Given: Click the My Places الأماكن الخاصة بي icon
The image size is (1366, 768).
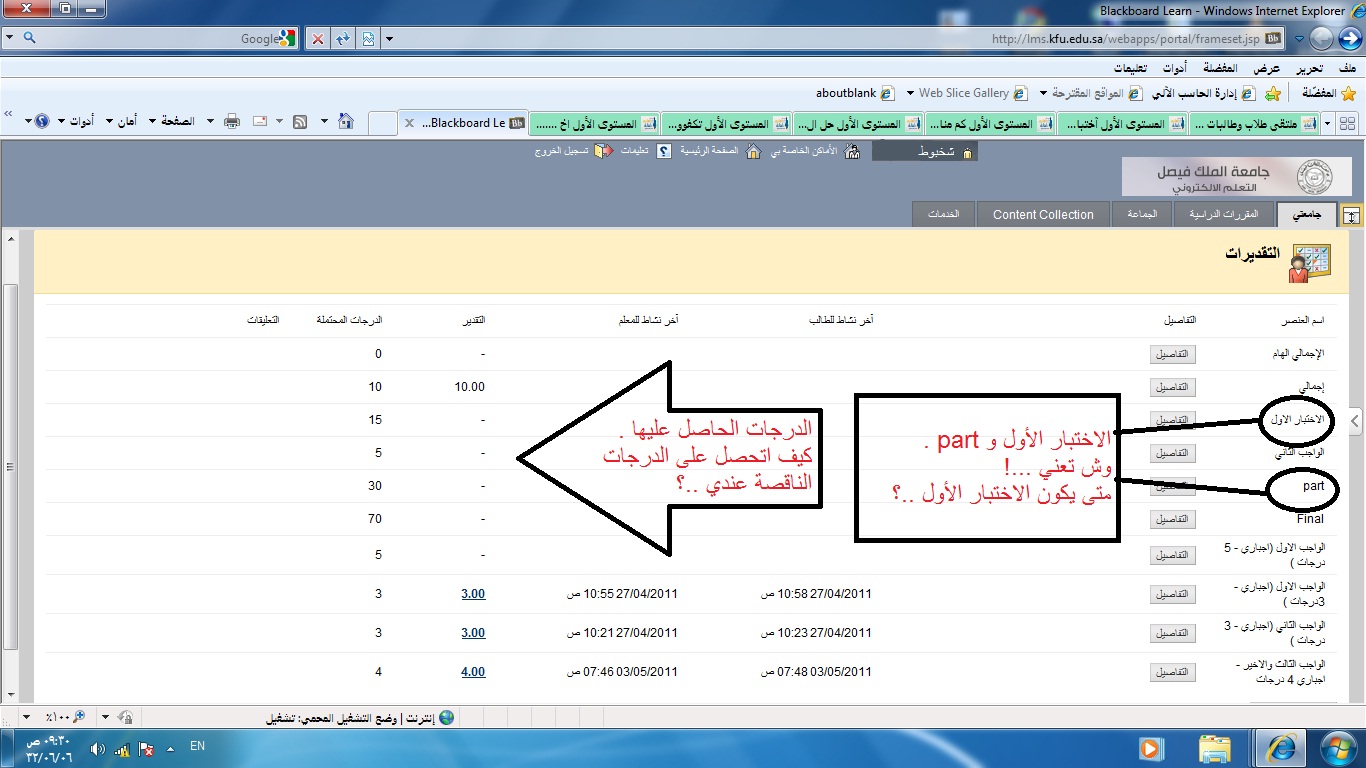Looking at the screenshot, I should pyautogui.click(x=852, y=151).
